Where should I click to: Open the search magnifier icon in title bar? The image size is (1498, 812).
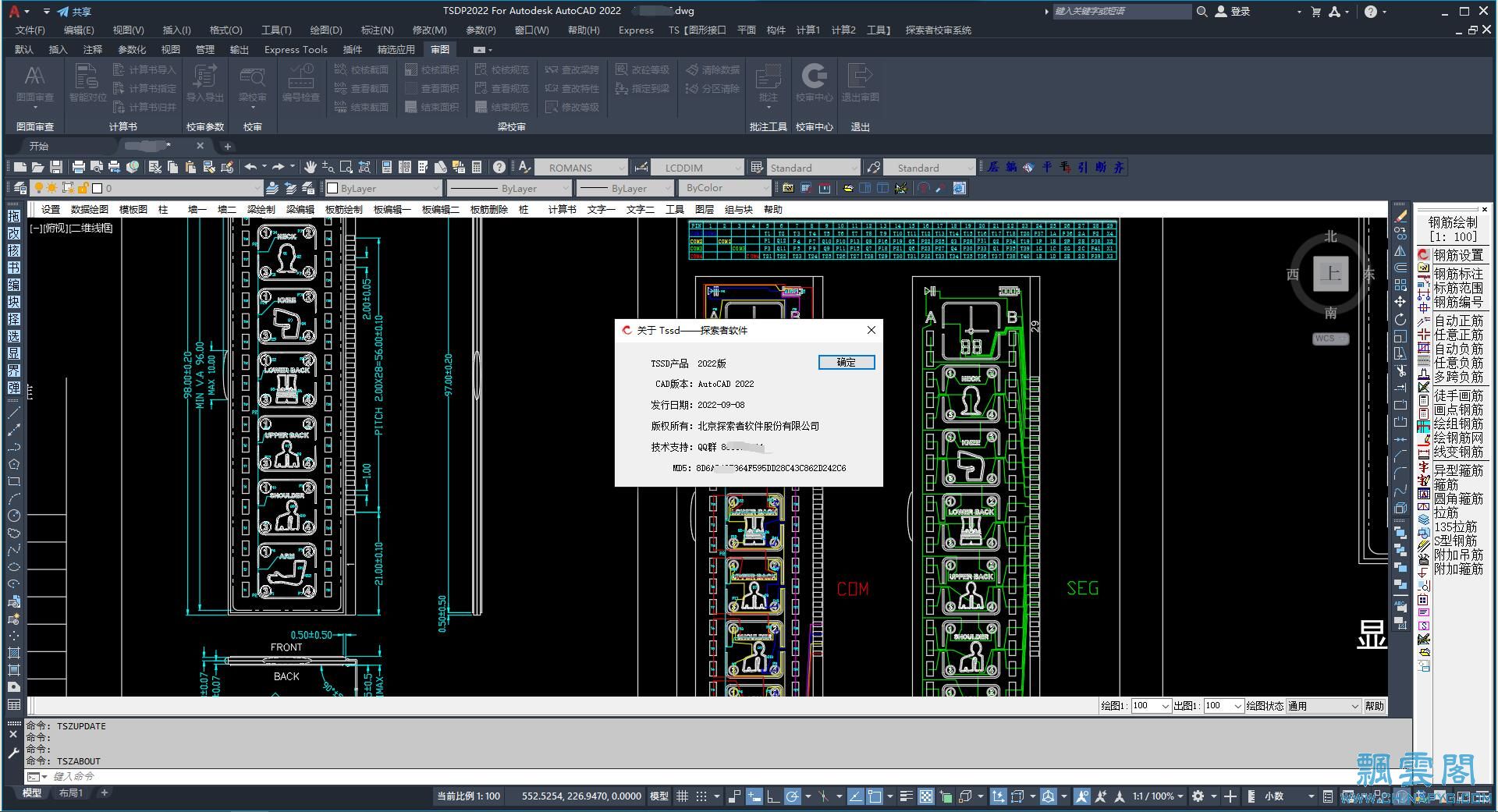1202,11
